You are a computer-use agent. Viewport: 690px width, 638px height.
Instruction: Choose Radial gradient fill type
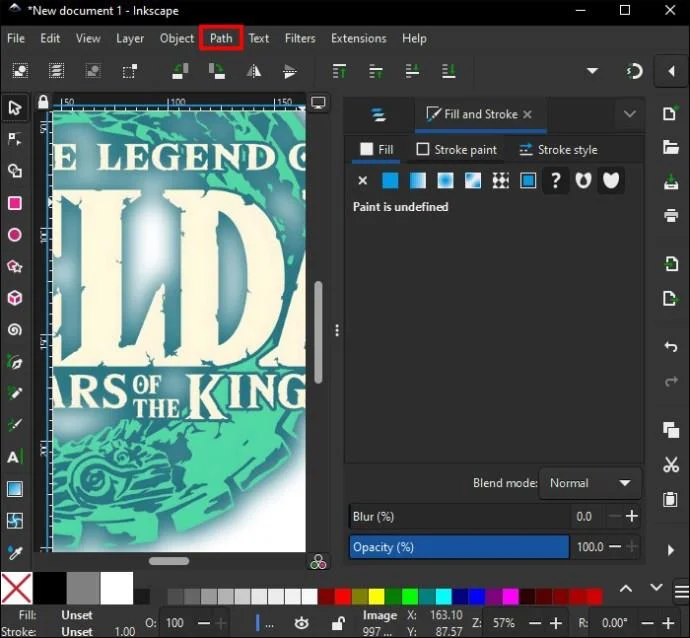tap(445, 180)
